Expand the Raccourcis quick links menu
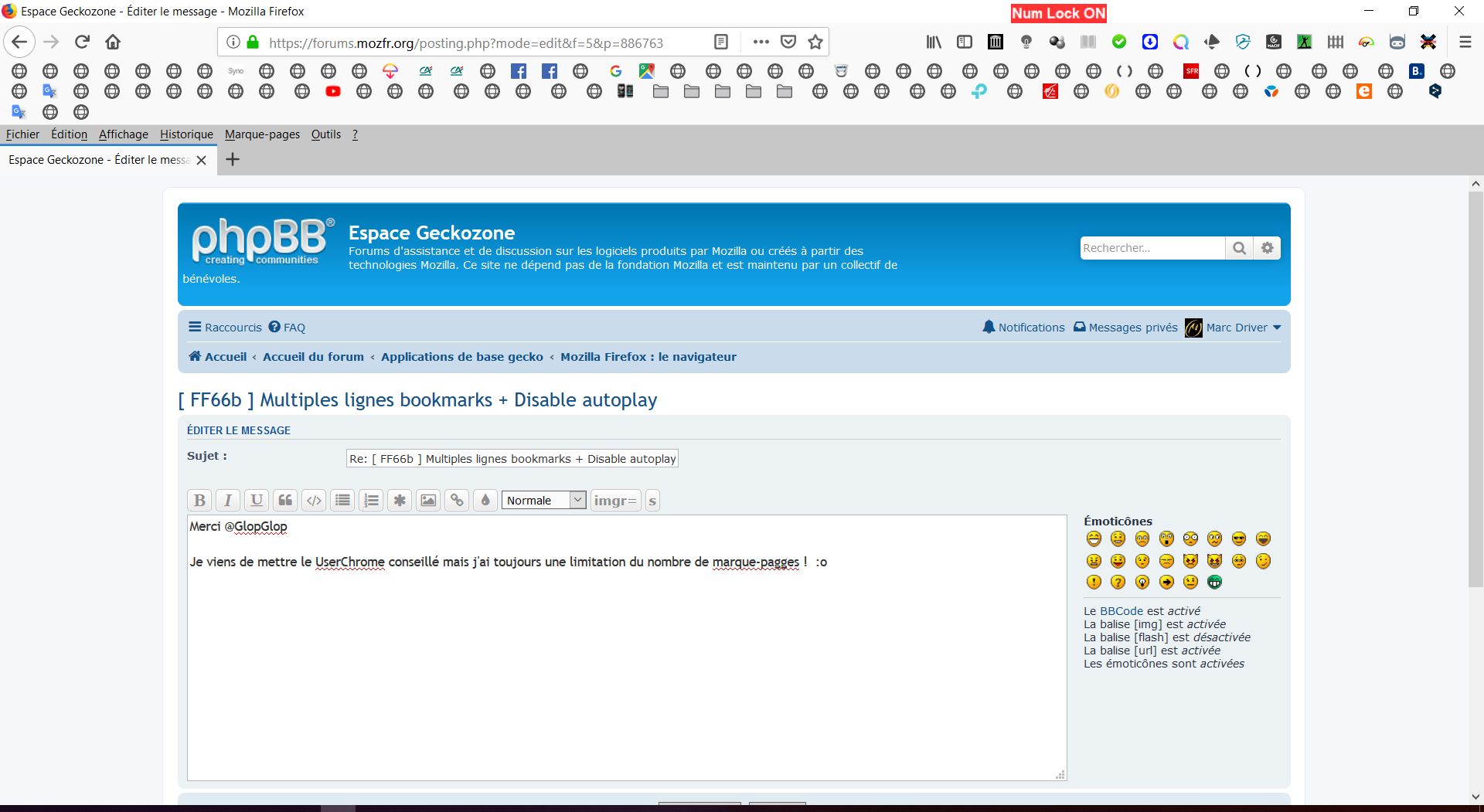Viewport: 1484px width, 812px height. (225, 328)
